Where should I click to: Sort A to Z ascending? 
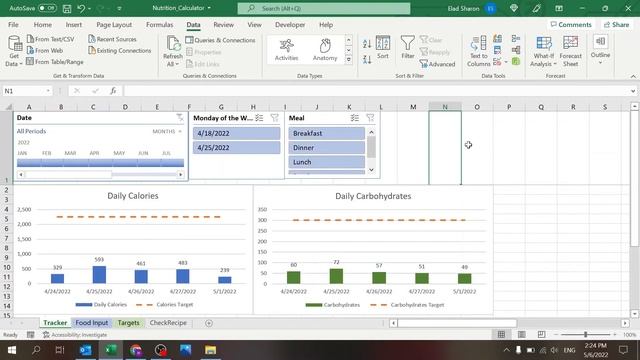tap(367, 44)
